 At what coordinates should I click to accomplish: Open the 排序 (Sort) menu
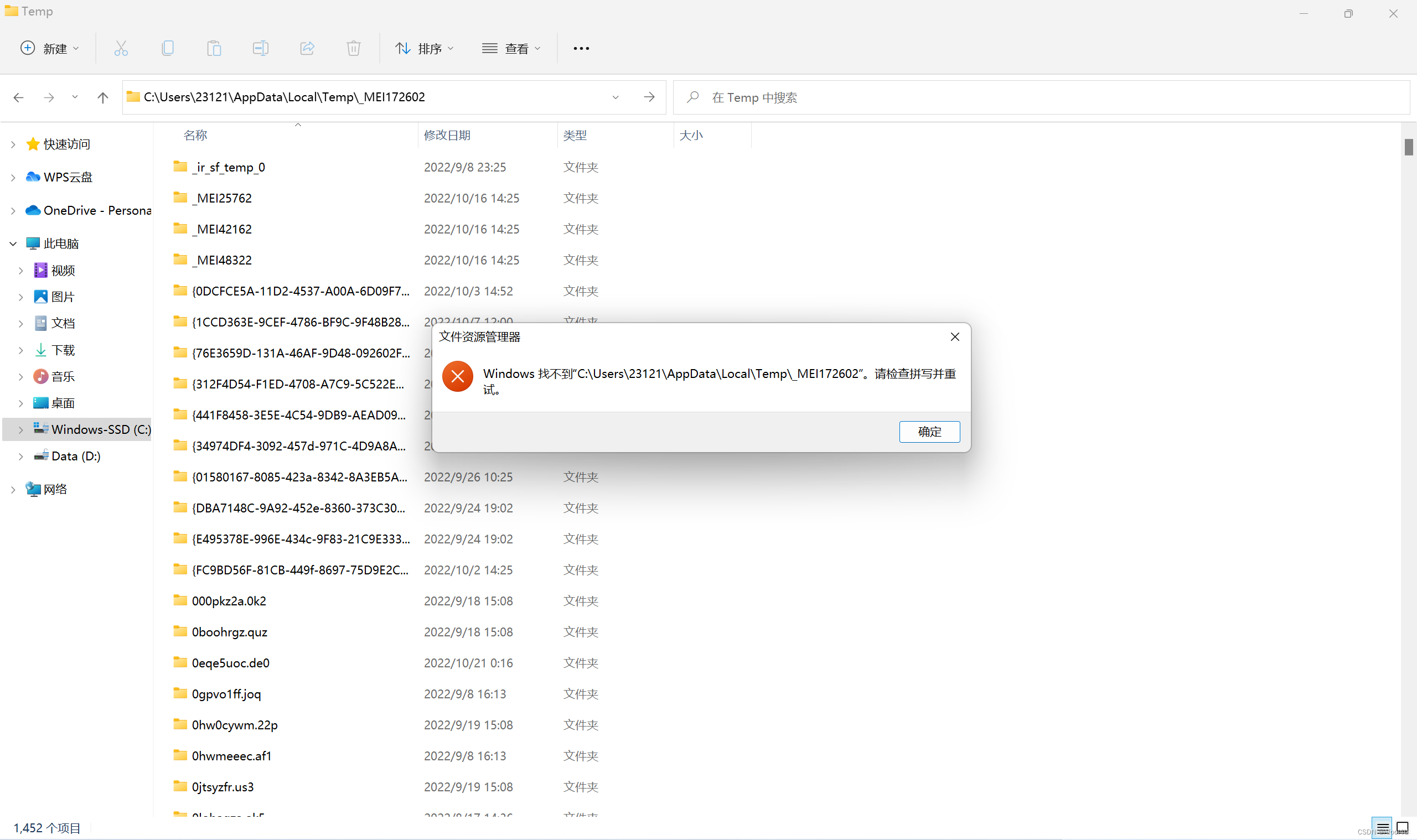425,48
